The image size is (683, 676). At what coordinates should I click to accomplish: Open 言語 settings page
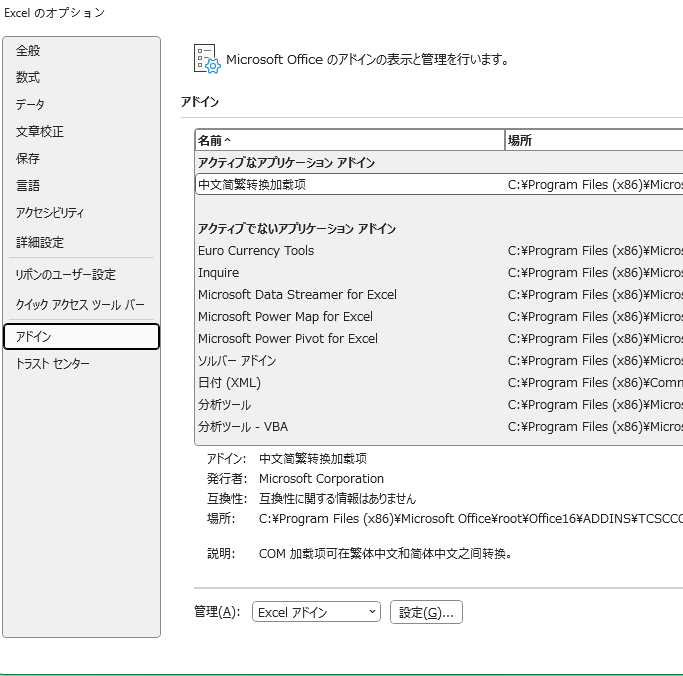(28, 186)
